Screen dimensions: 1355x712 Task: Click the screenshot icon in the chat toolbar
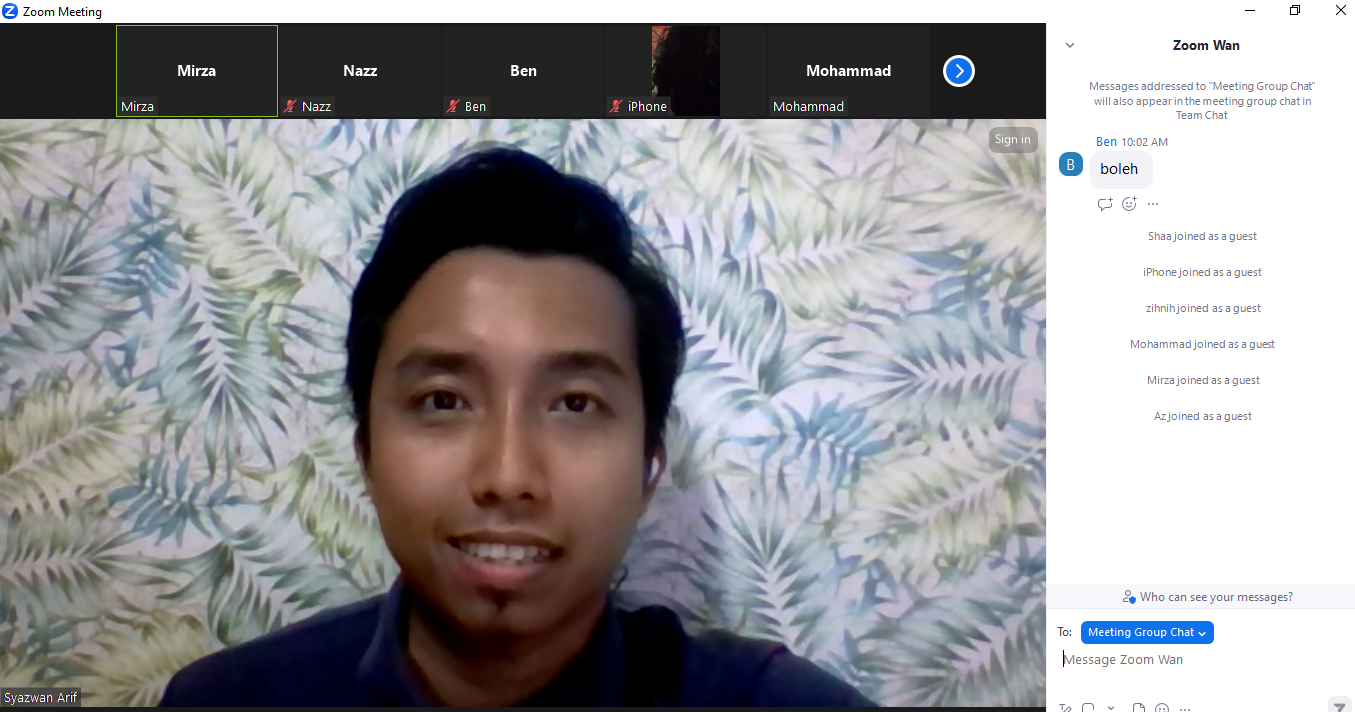coord(1088,708)
